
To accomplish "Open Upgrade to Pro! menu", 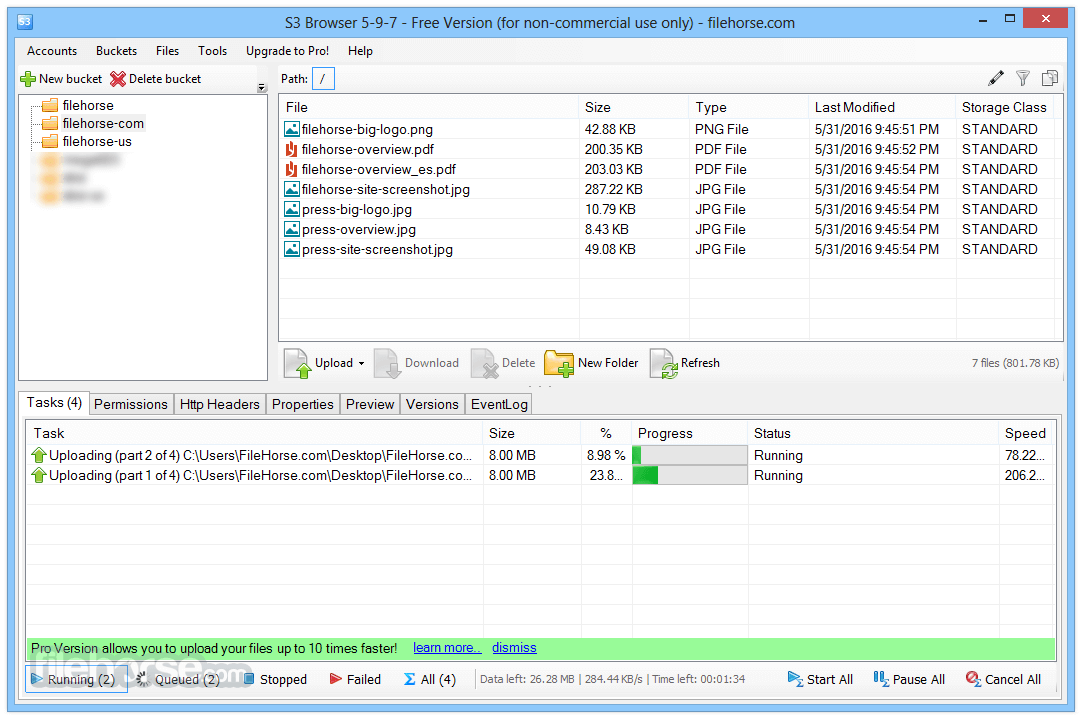I will click(x=287, y=51).
